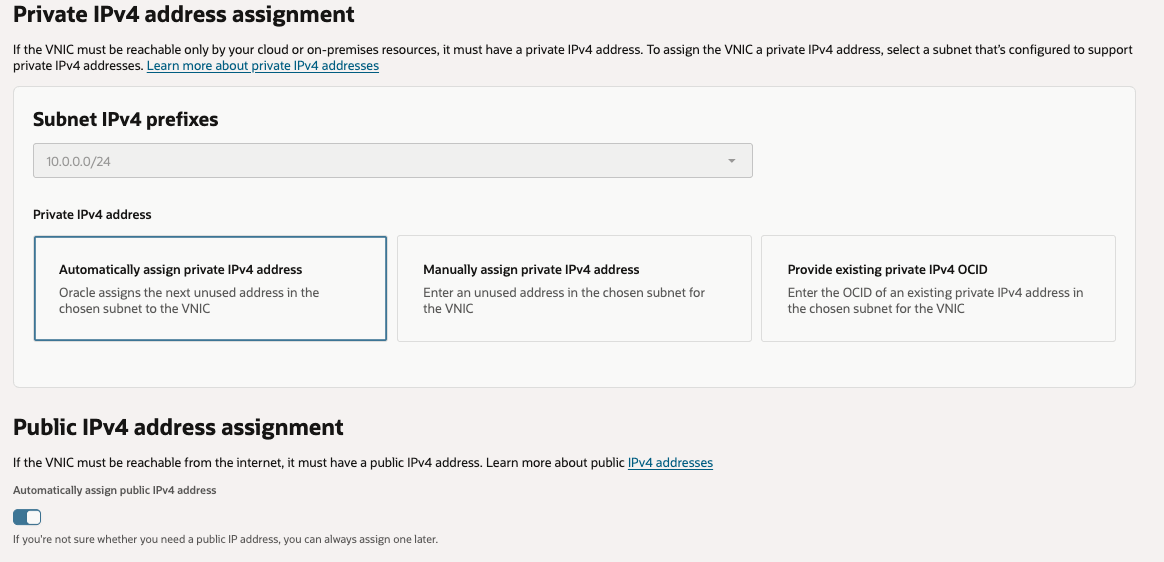The height and width of the screenshot is (562, 1164).
Task: Click the Private IPv4 address assignment heading
Action: coord(184,13)
